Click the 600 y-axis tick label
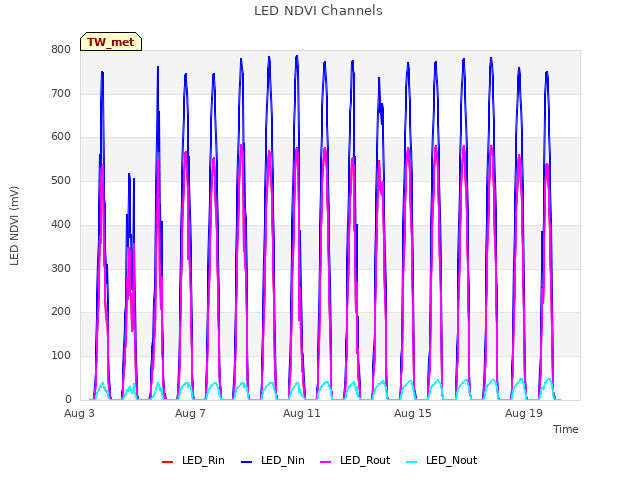The image size is (640, 480). (x=61, y=137)
